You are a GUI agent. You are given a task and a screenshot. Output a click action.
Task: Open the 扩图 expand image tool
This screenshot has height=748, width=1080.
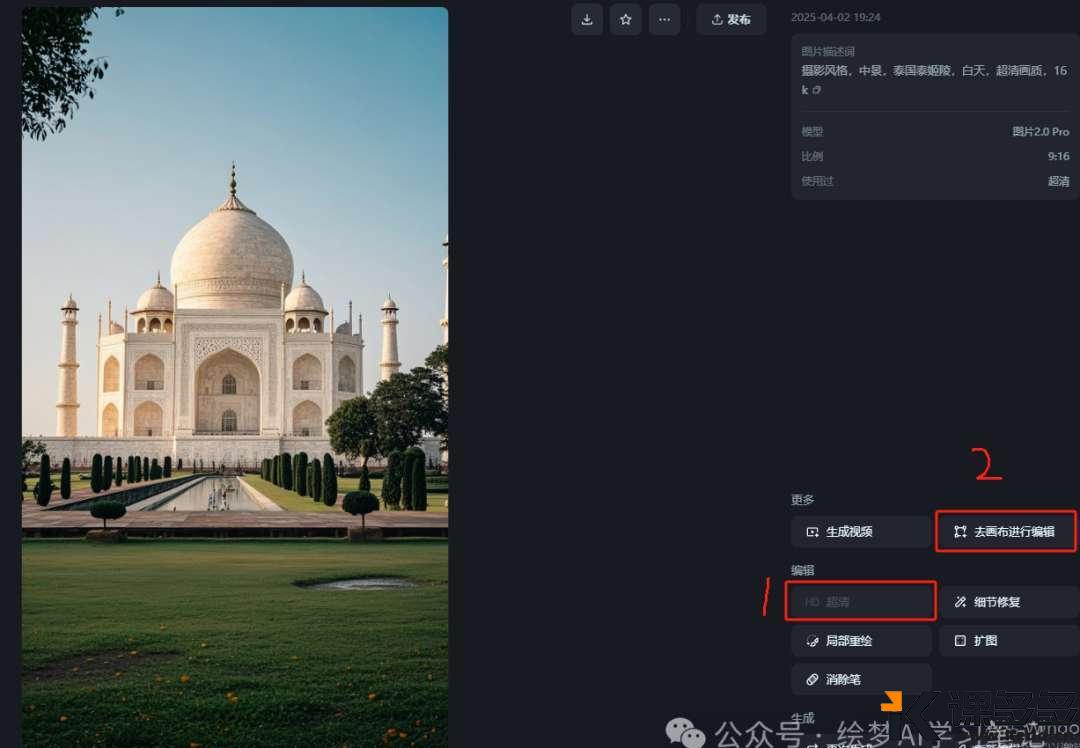click(x=1008, y=641)
